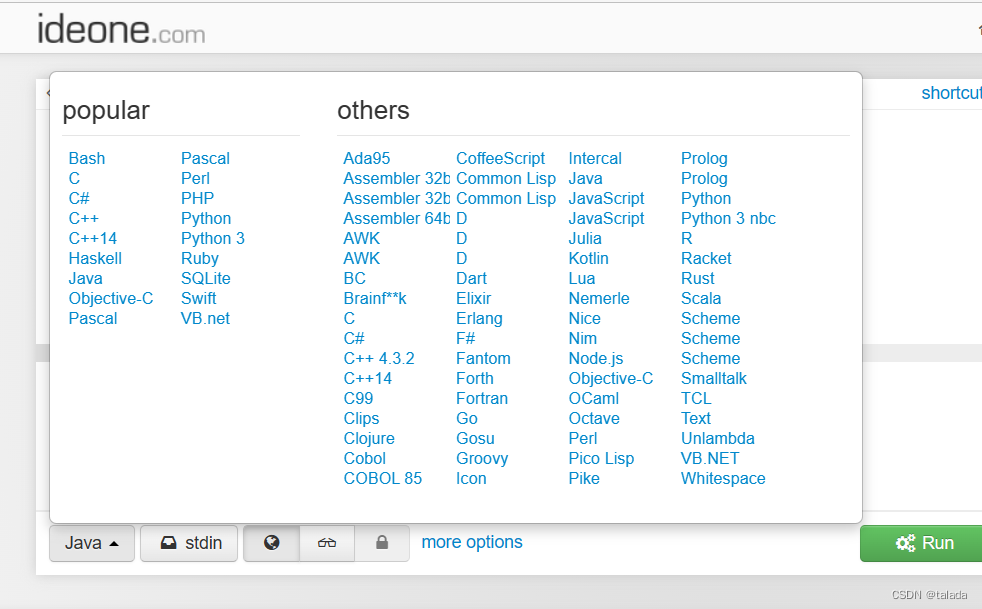Pick Racket from the language list
The height and width of the screenshot is (609, 982).
pyautogui.click(x=706, y=259)
